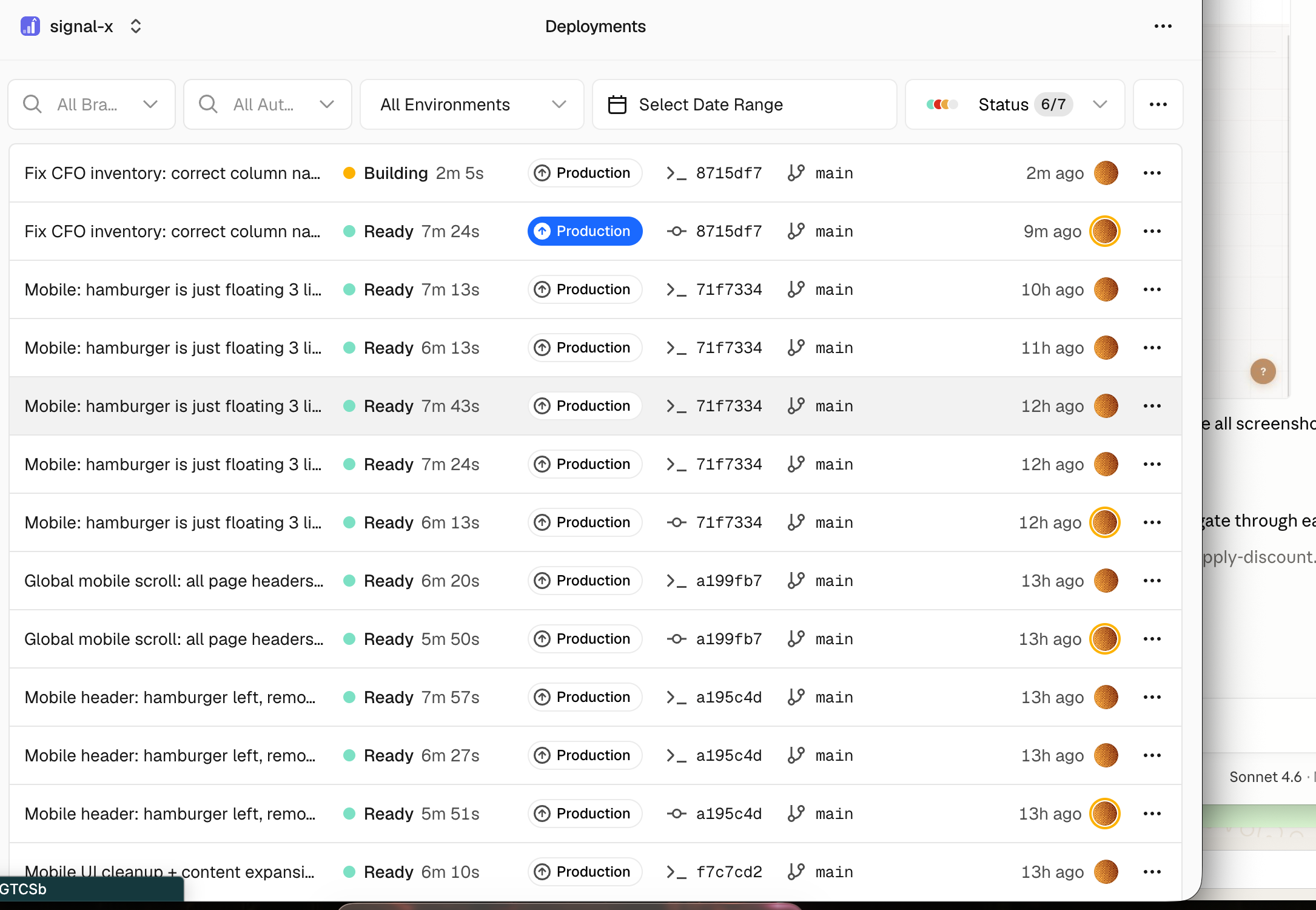Click the Select Date Range field
1316x910 pixels.
point(744,104)
